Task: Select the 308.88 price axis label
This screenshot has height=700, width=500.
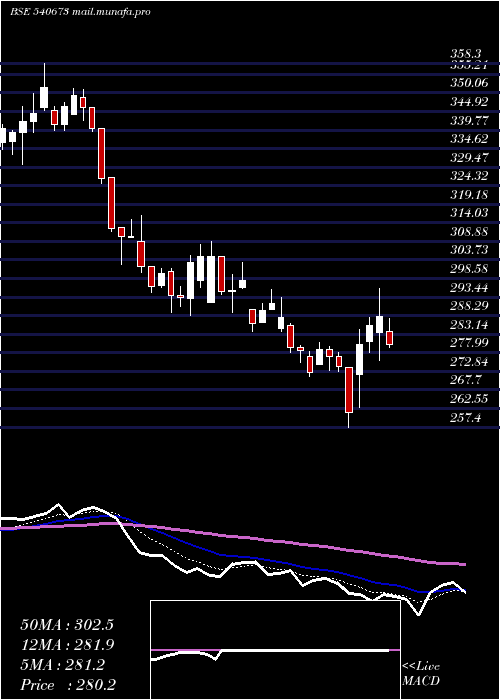Action: 468,232
